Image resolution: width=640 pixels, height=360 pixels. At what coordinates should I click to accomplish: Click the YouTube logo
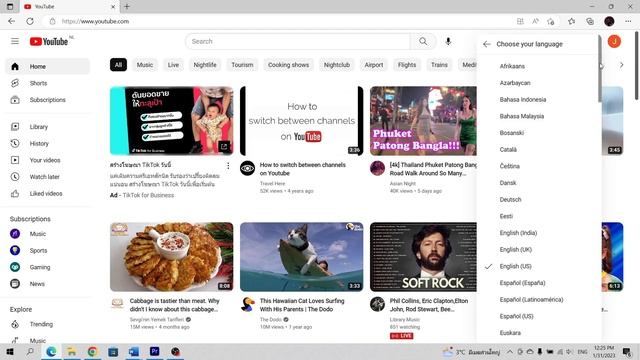point(49,41)
